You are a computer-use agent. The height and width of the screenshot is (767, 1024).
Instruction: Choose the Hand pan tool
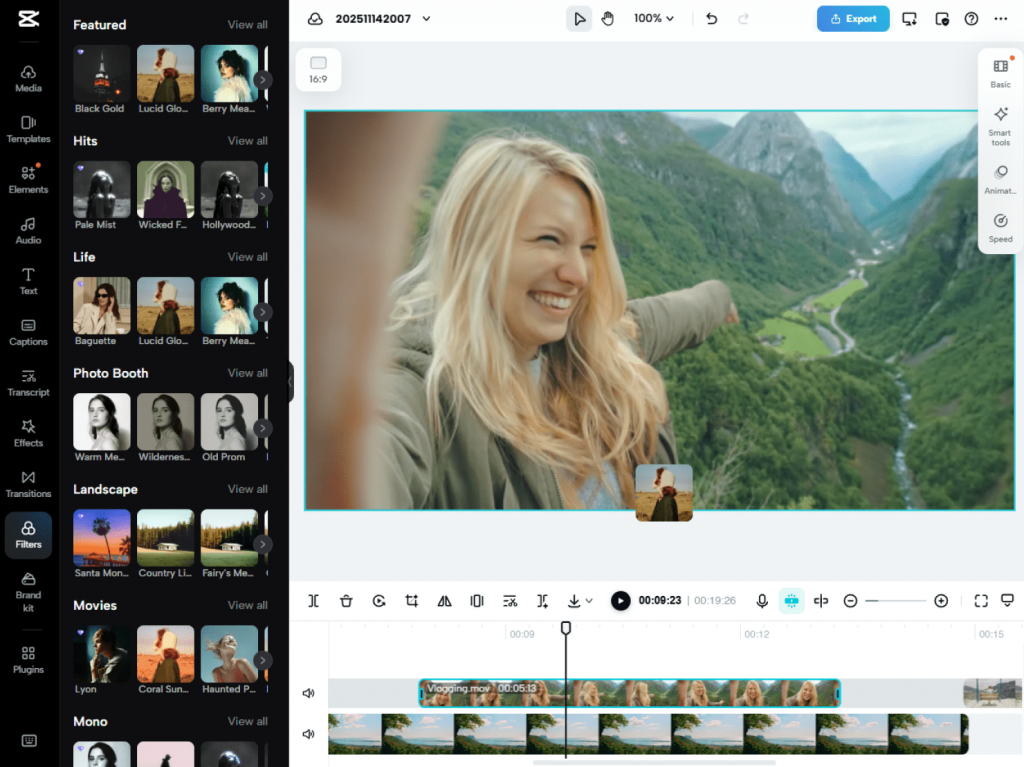click(607, 19)
